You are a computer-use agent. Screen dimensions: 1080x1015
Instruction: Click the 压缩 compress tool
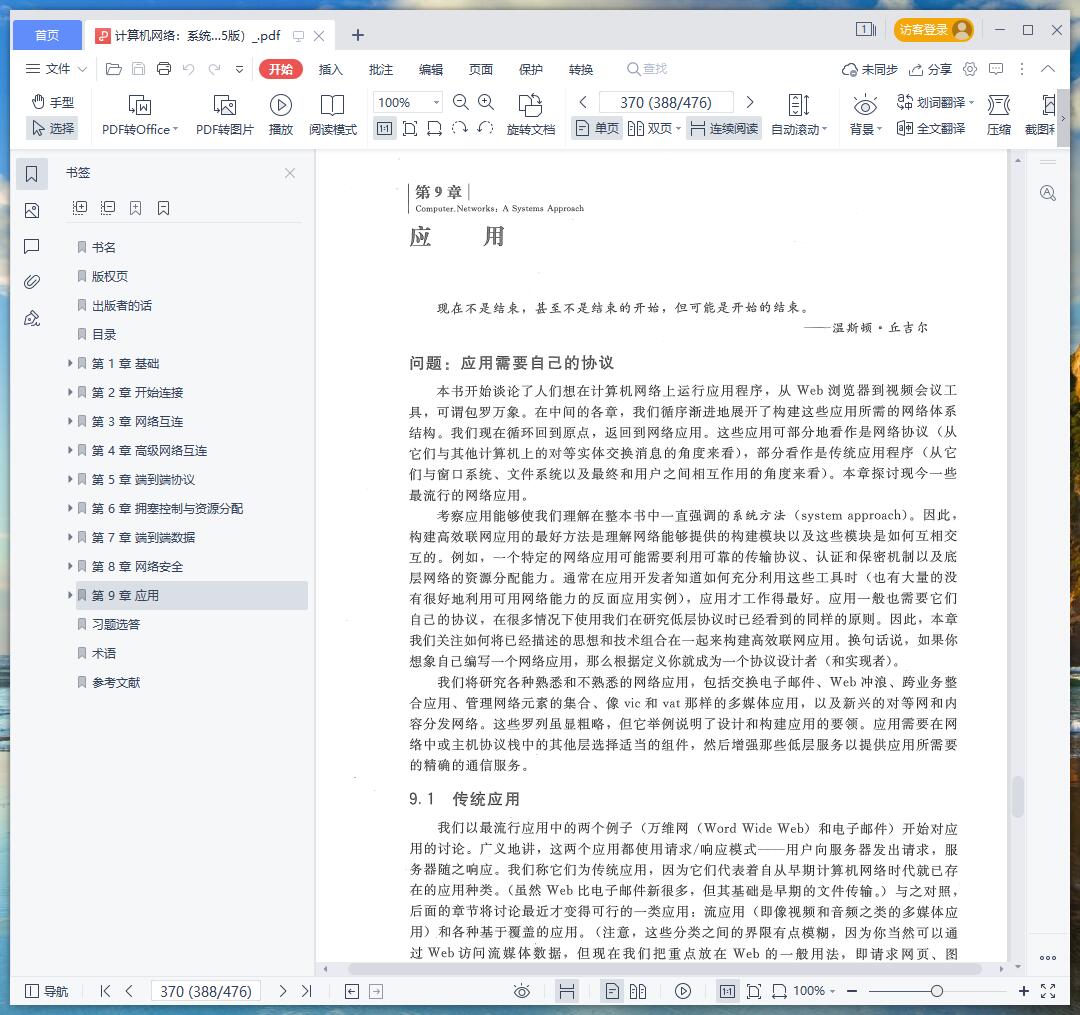point(999,114)
